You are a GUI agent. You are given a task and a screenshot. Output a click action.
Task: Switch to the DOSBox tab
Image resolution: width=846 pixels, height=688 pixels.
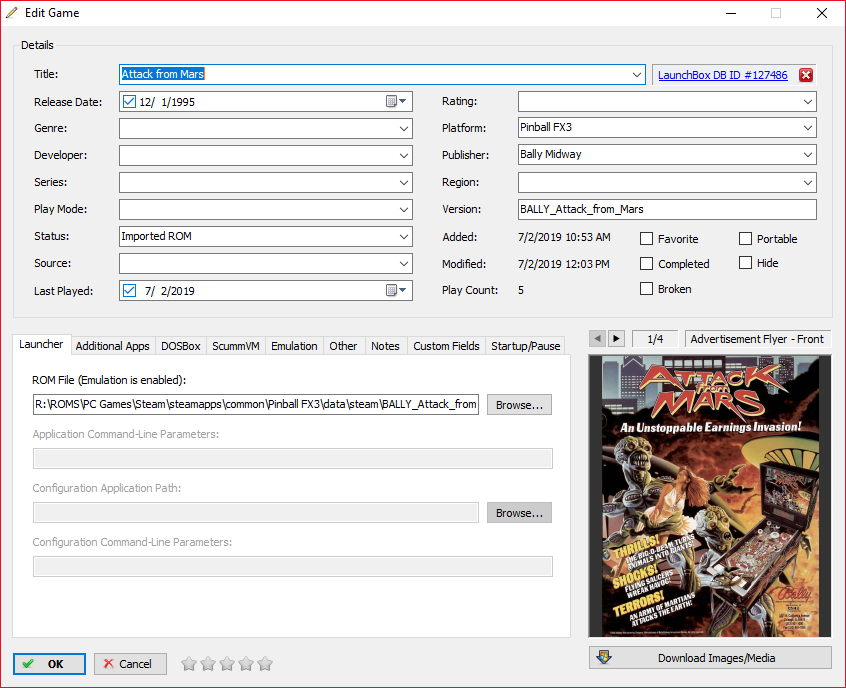(181, 346)
